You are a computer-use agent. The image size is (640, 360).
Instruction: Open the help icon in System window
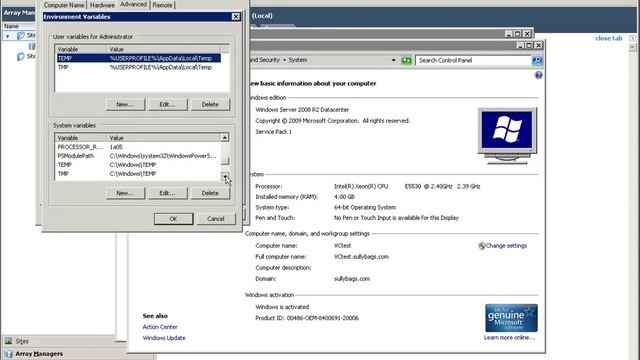[x=538, y=75]
